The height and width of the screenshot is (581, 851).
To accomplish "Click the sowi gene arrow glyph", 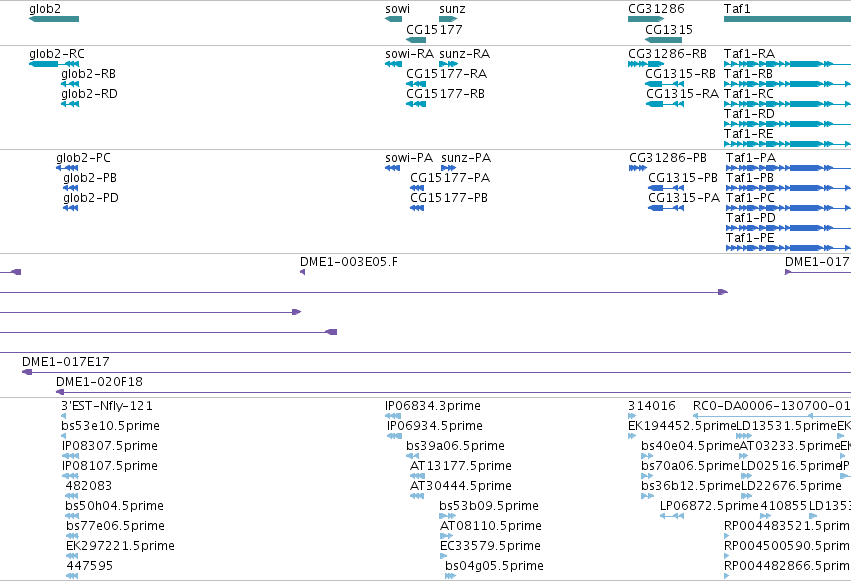I will click(393, 19).
